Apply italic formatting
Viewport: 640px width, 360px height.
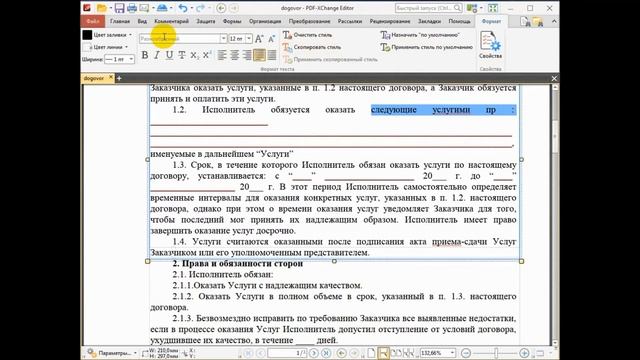coord(157,55)
